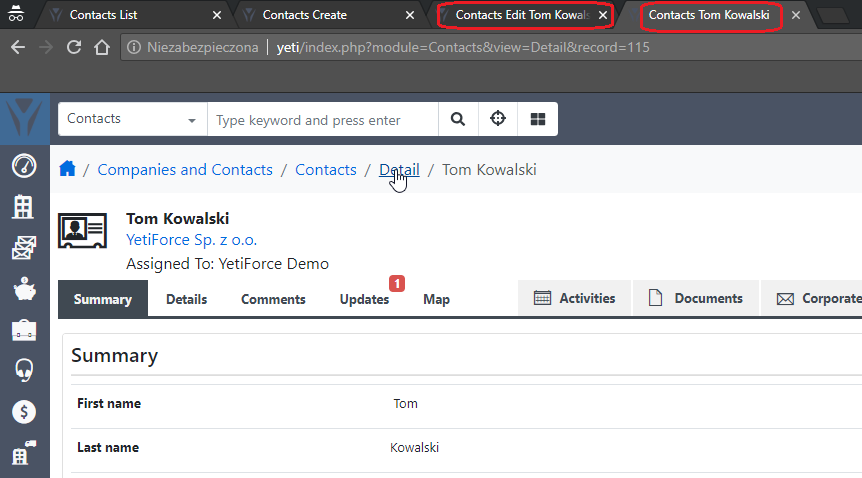This screenshot has width=862, height=478.
Task: Click the Assigned To: YetiForce Demo text
Action: tap(227, 264)
